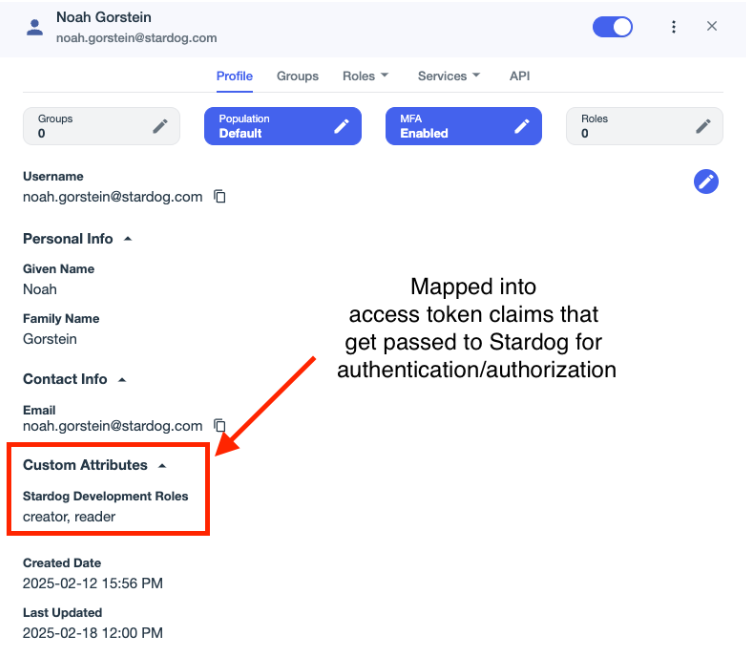Viewport: 746px width, 654px height.
Task: Click the Stardog Development Roles label
Action: coord(106,496)
